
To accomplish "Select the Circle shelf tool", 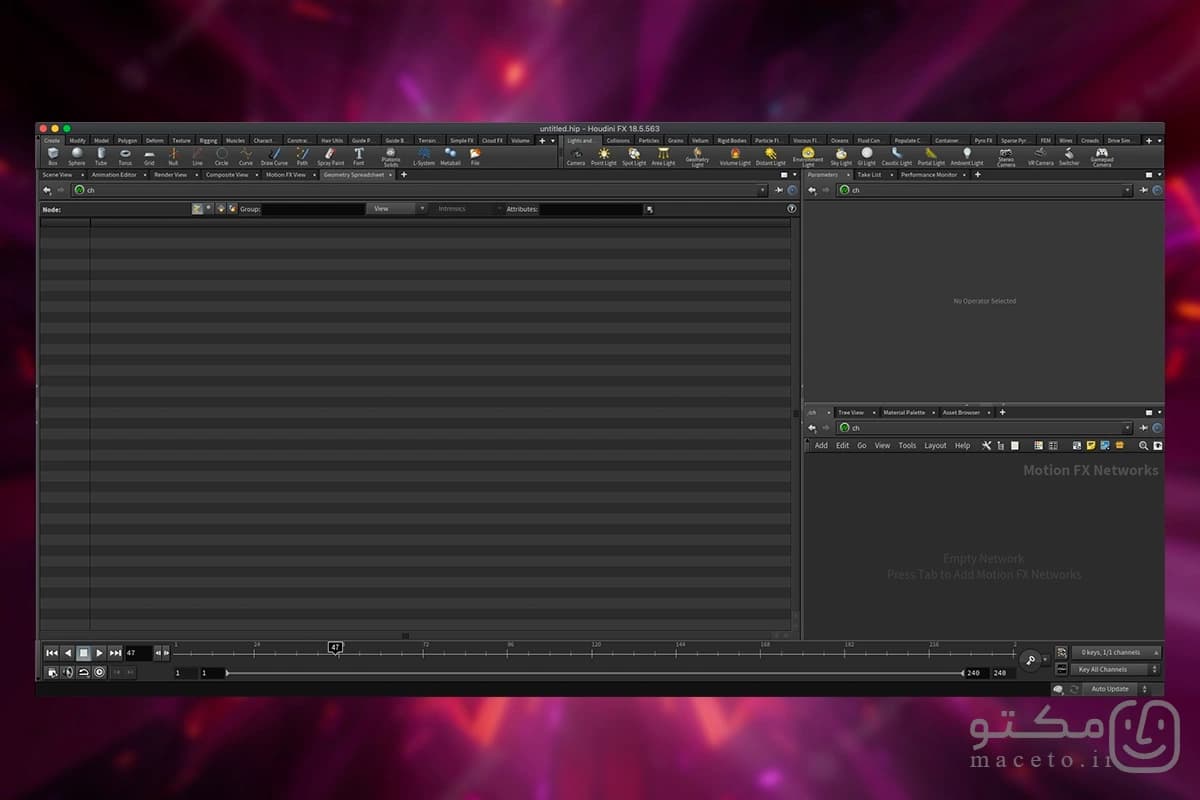I will pos(221,156).
